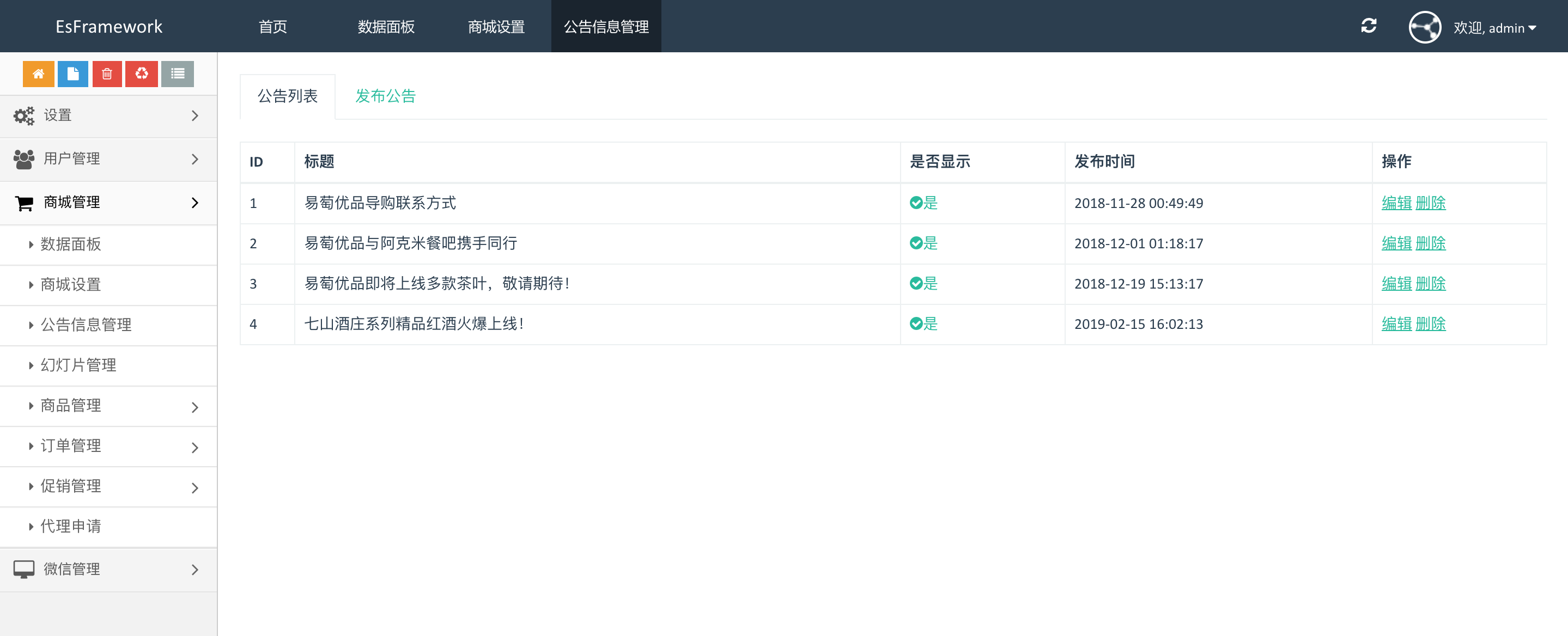The width and height of the screenshot is (1568, 636).
Task: Open 幻灯片管理 in the sidebar
Action: point(78,365)
